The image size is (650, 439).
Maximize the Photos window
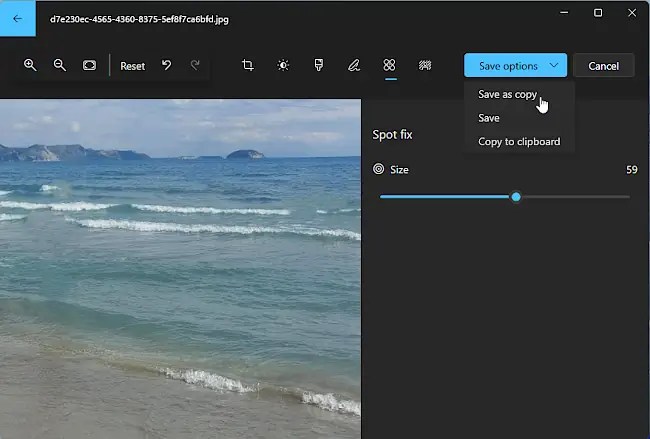(x=598, y=13)
